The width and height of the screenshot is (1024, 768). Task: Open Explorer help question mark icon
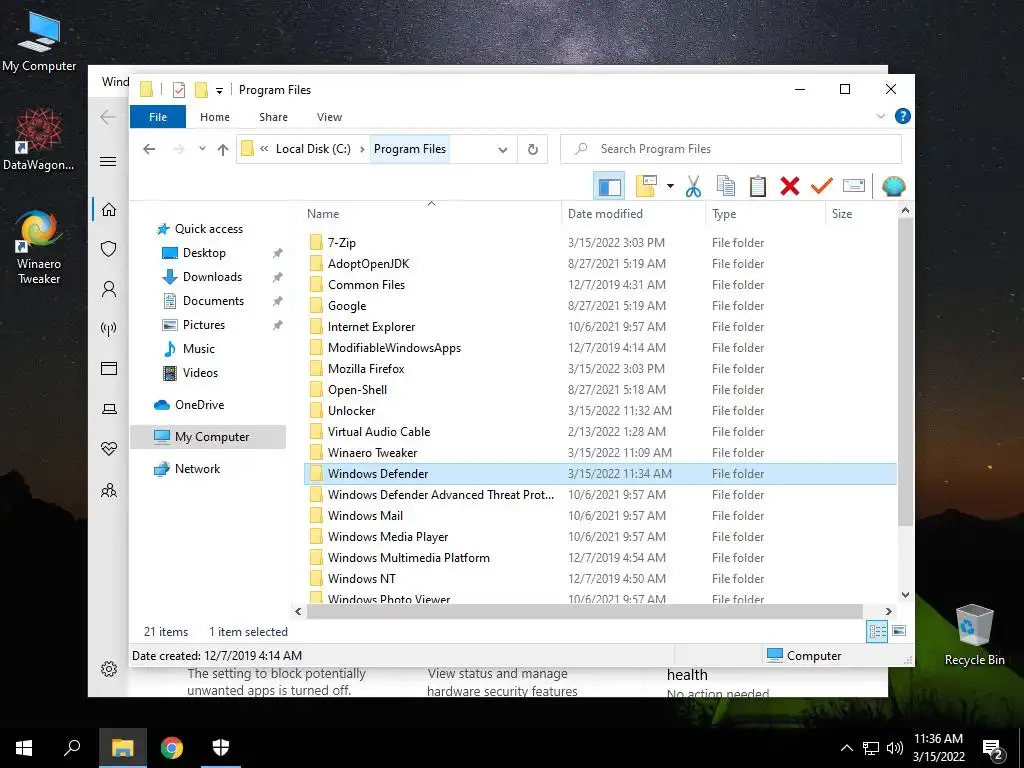[903, 116]
